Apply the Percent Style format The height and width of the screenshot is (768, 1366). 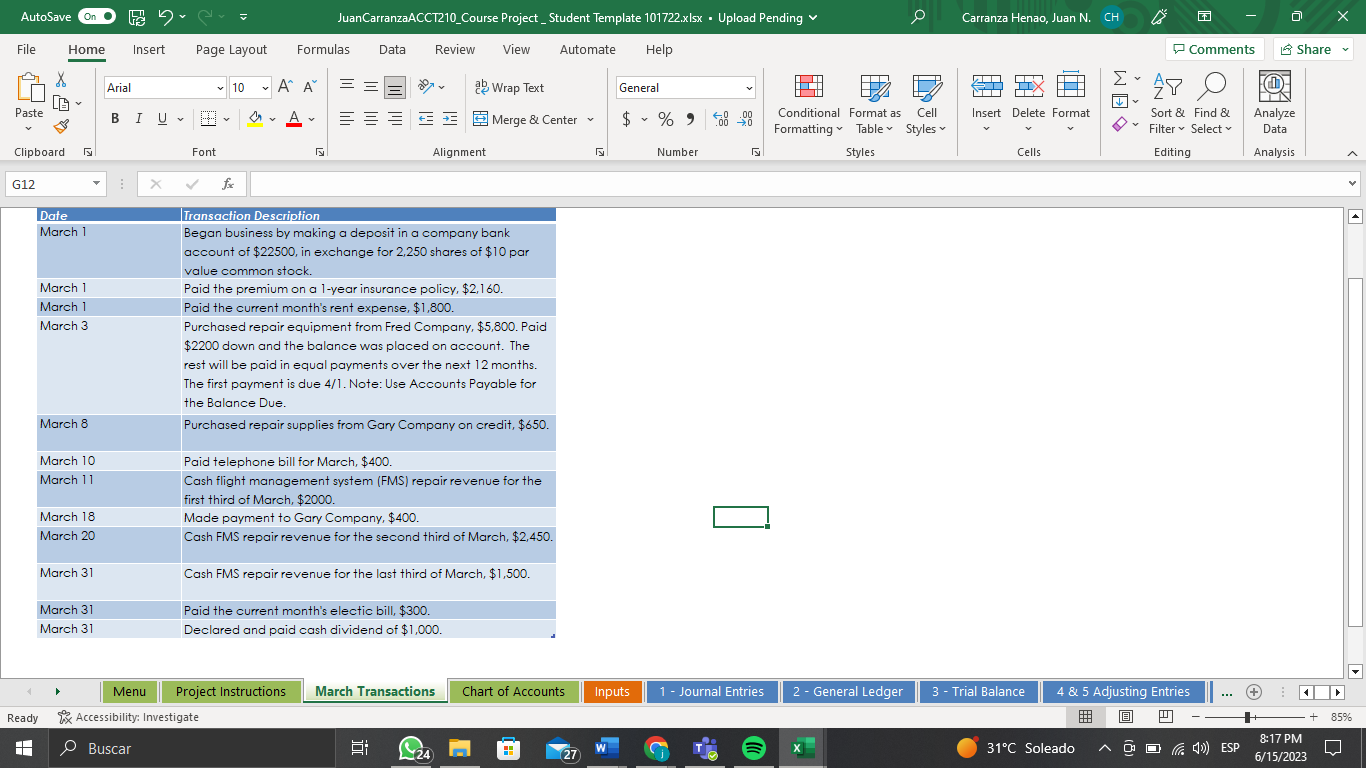coord(665,118)
